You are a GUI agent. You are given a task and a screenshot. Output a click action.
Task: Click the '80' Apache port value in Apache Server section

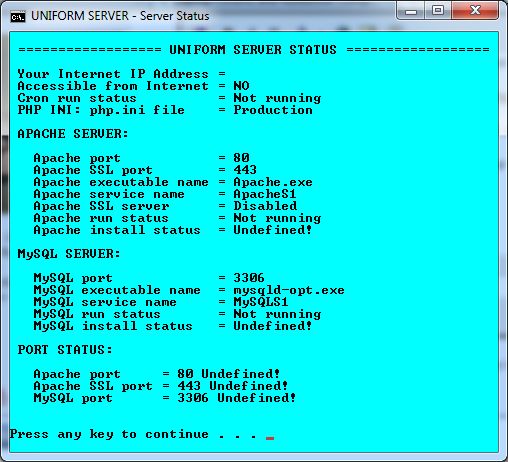tap(241, 158)
